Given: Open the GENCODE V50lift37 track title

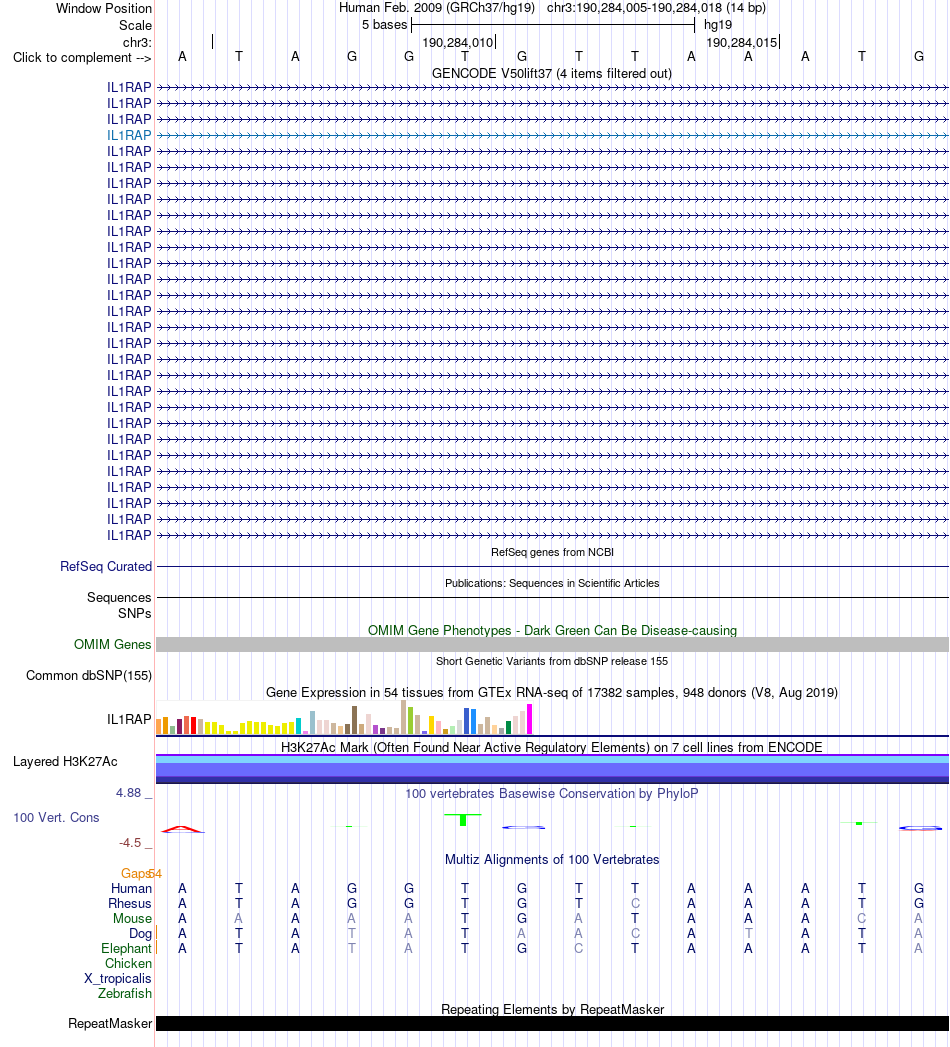Looking at the screenshot, I should click(551, 73).
